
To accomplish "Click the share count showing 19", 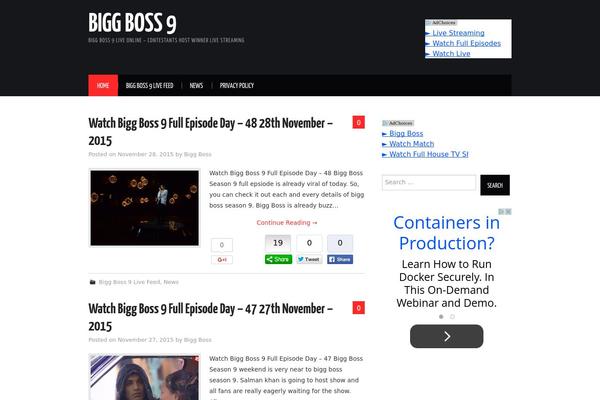I will pyautogui.click(x=278, y=243).
